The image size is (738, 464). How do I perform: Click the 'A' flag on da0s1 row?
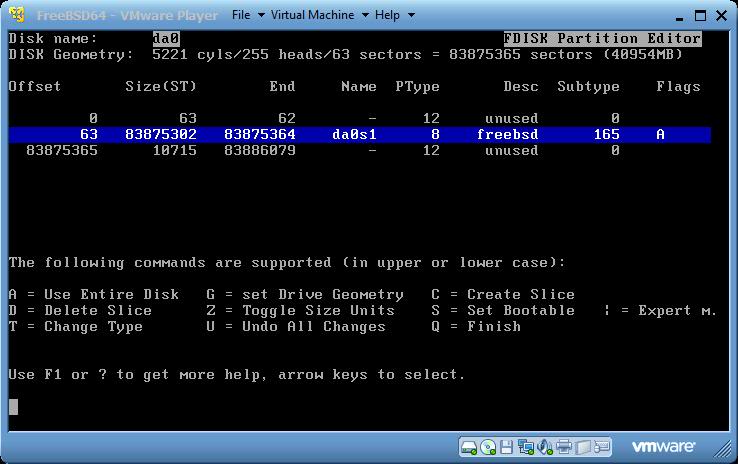tap(660, 135)
